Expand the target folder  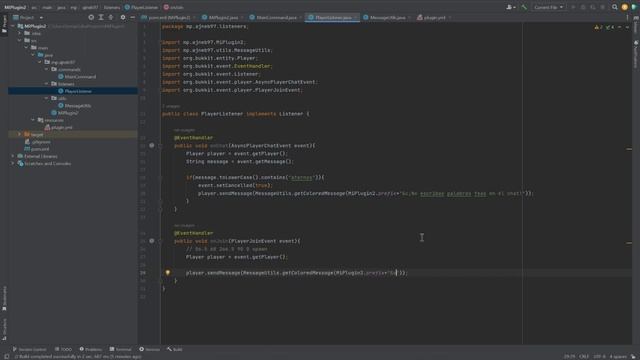point(20,134)
